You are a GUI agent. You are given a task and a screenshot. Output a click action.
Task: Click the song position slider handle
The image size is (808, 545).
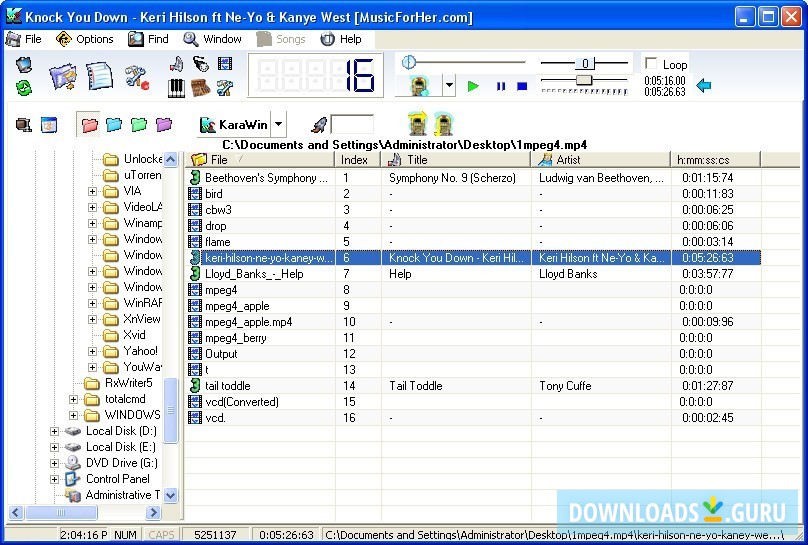(x=409, y=62)
